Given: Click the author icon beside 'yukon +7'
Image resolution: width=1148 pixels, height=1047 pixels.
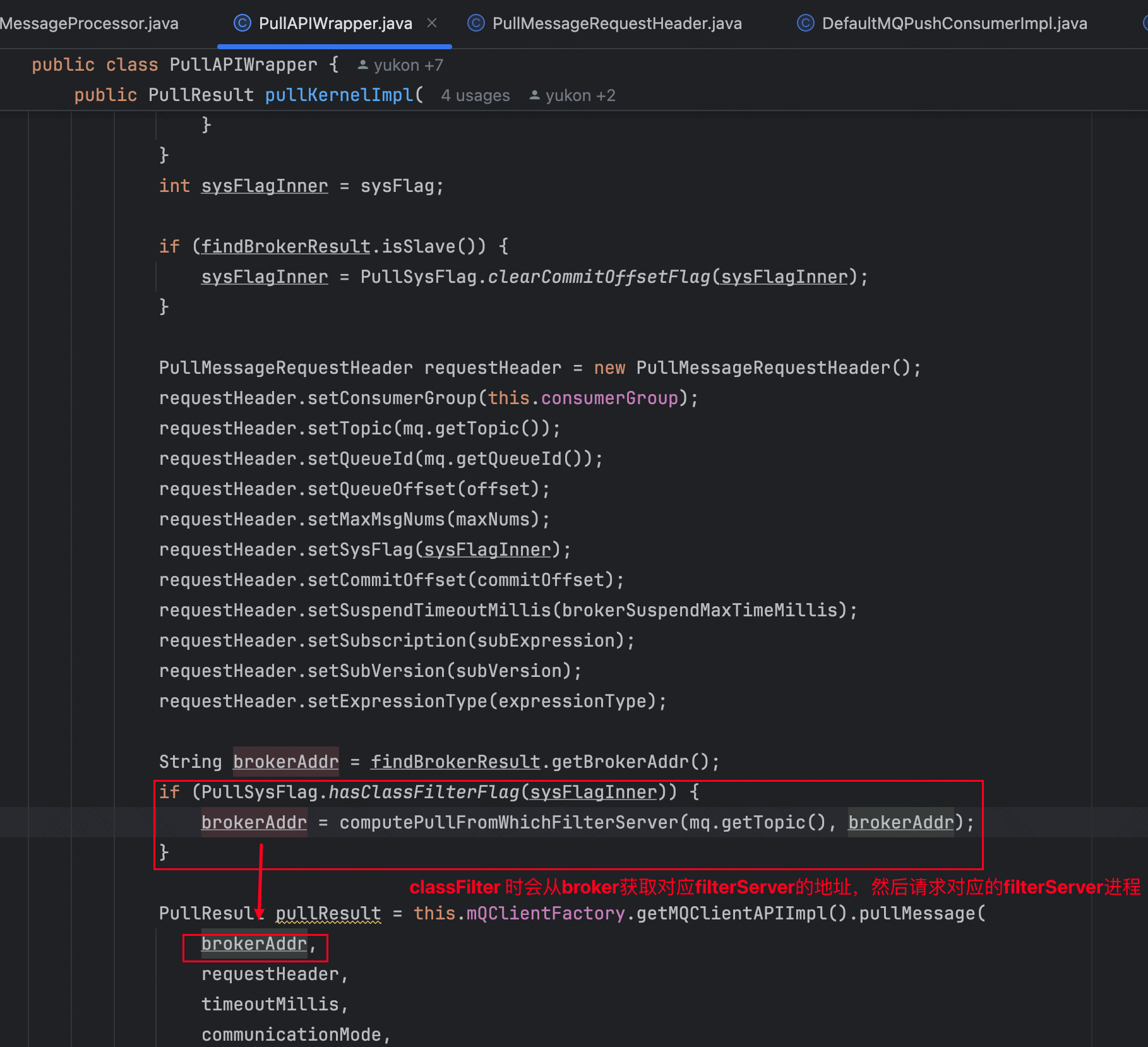Looking at the screenshot, I should point(363,65).
